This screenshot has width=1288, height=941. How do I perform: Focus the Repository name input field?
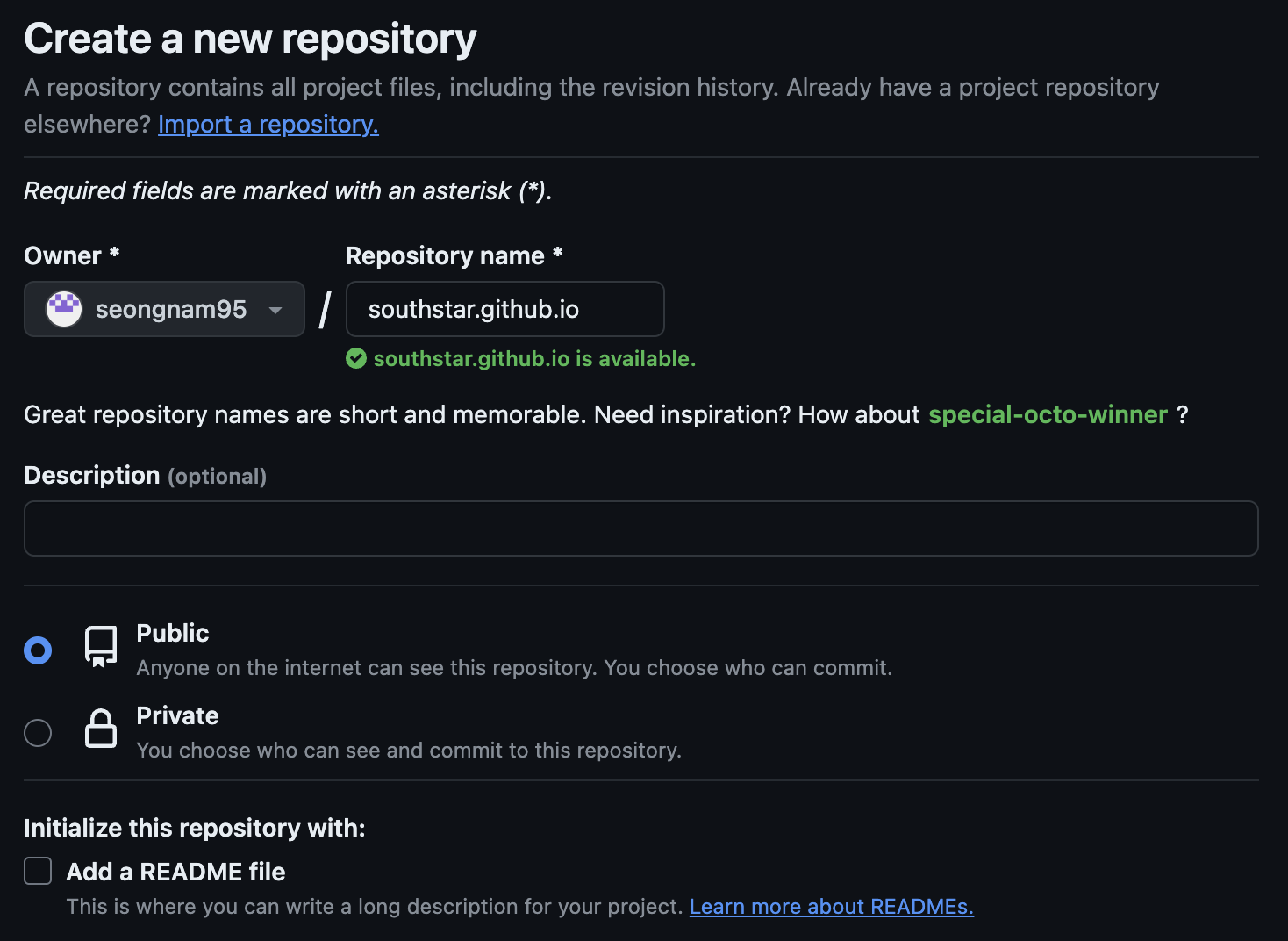[x=505, y=309]
